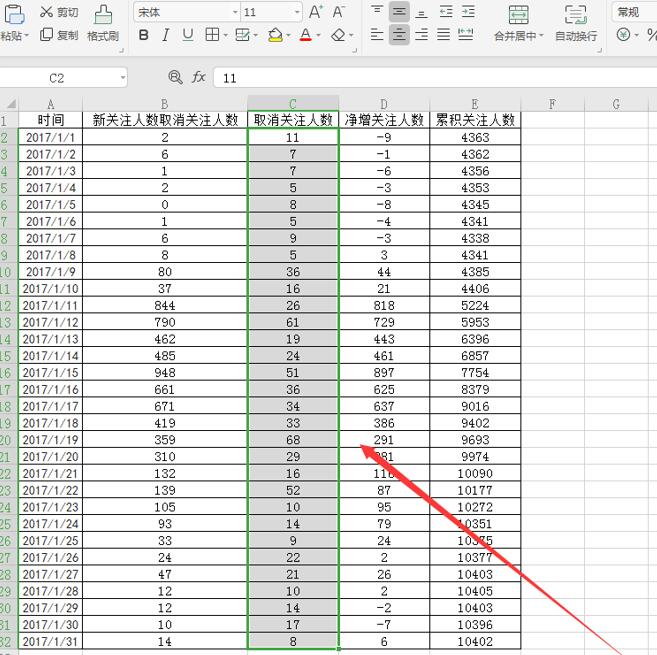Select column E header
Screen dimensions: 657x655
coord(475,104)
